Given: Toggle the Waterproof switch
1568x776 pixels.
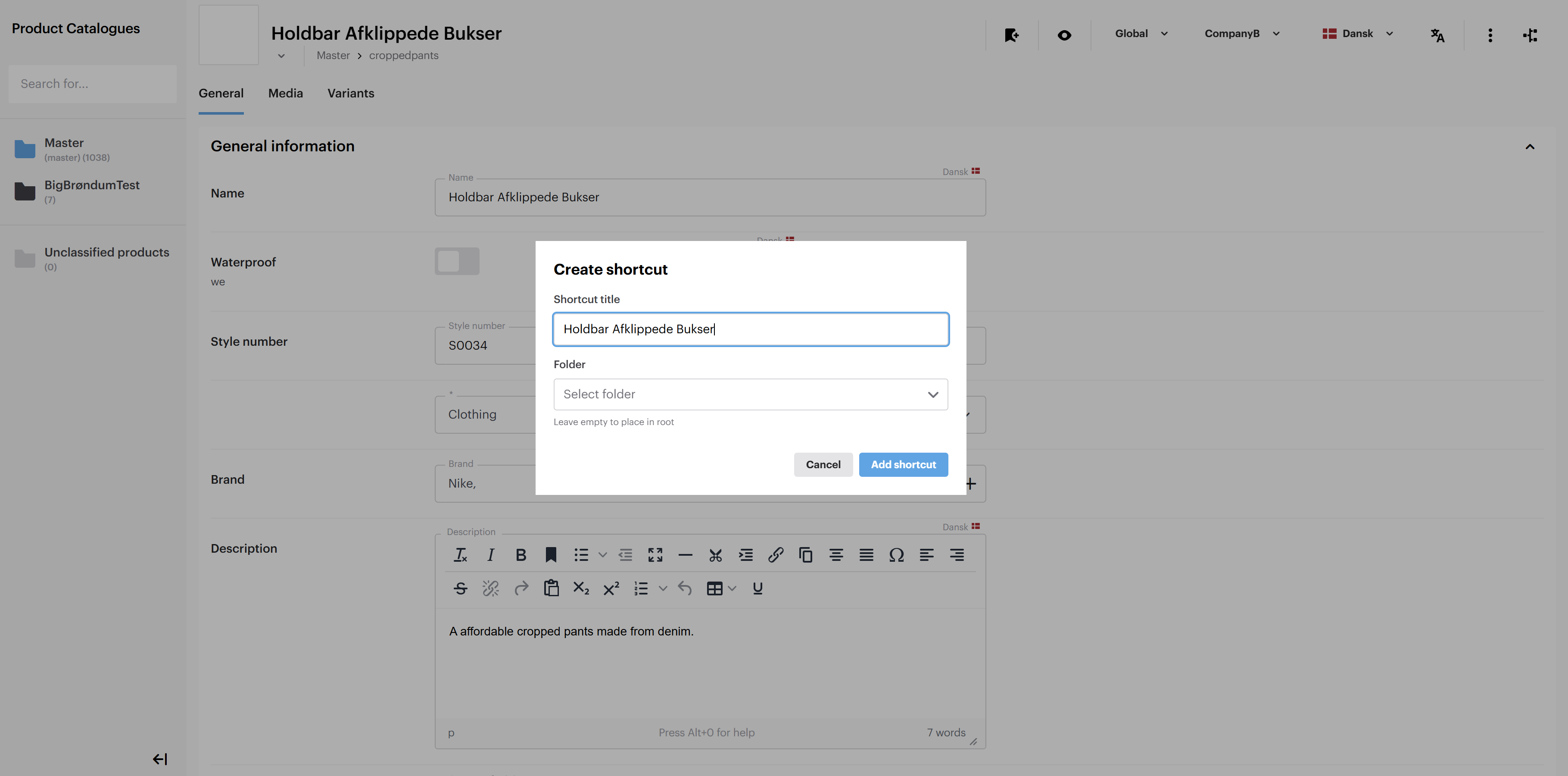Looking at the screenshot, I should point(457,261).
